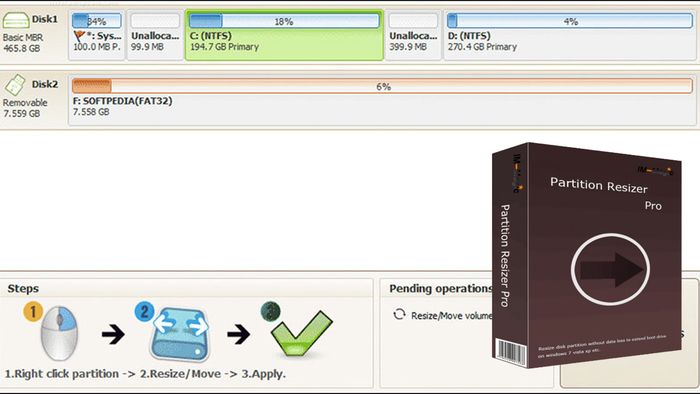Click the '270.4 GB Primary' text
Viewport: 700px width, 394px height.
click(x=482, y=47)
